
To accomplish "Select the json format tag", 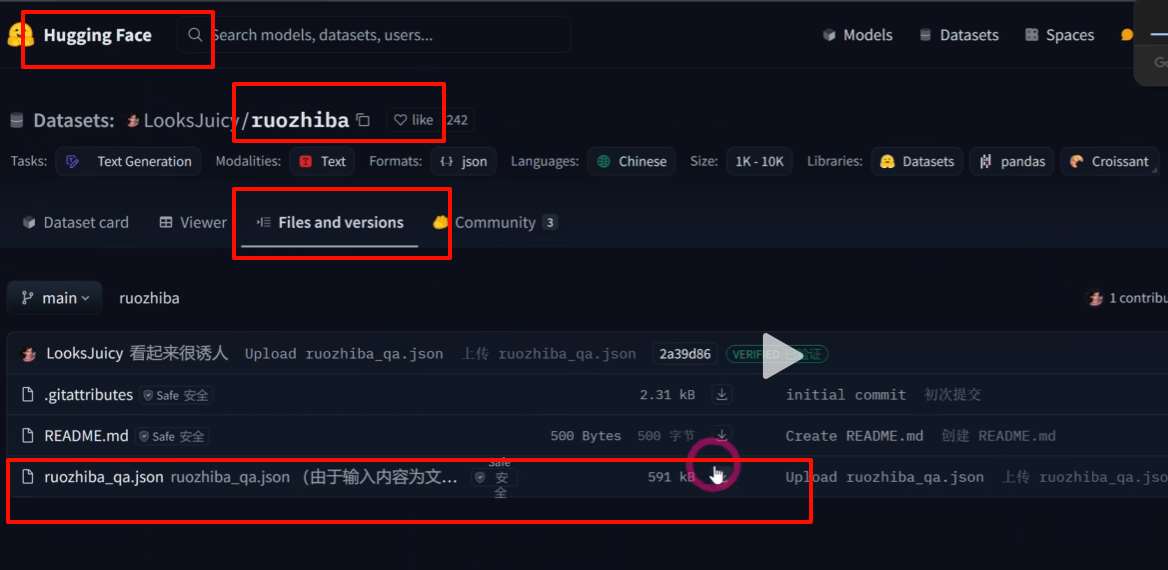I will click(463, 161).
